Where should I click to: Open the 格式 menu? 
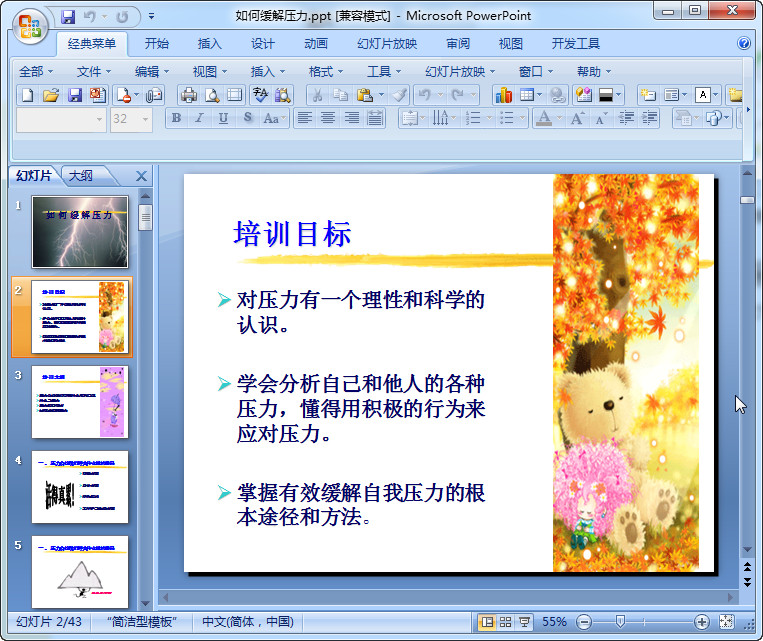(x=326, y=72)
